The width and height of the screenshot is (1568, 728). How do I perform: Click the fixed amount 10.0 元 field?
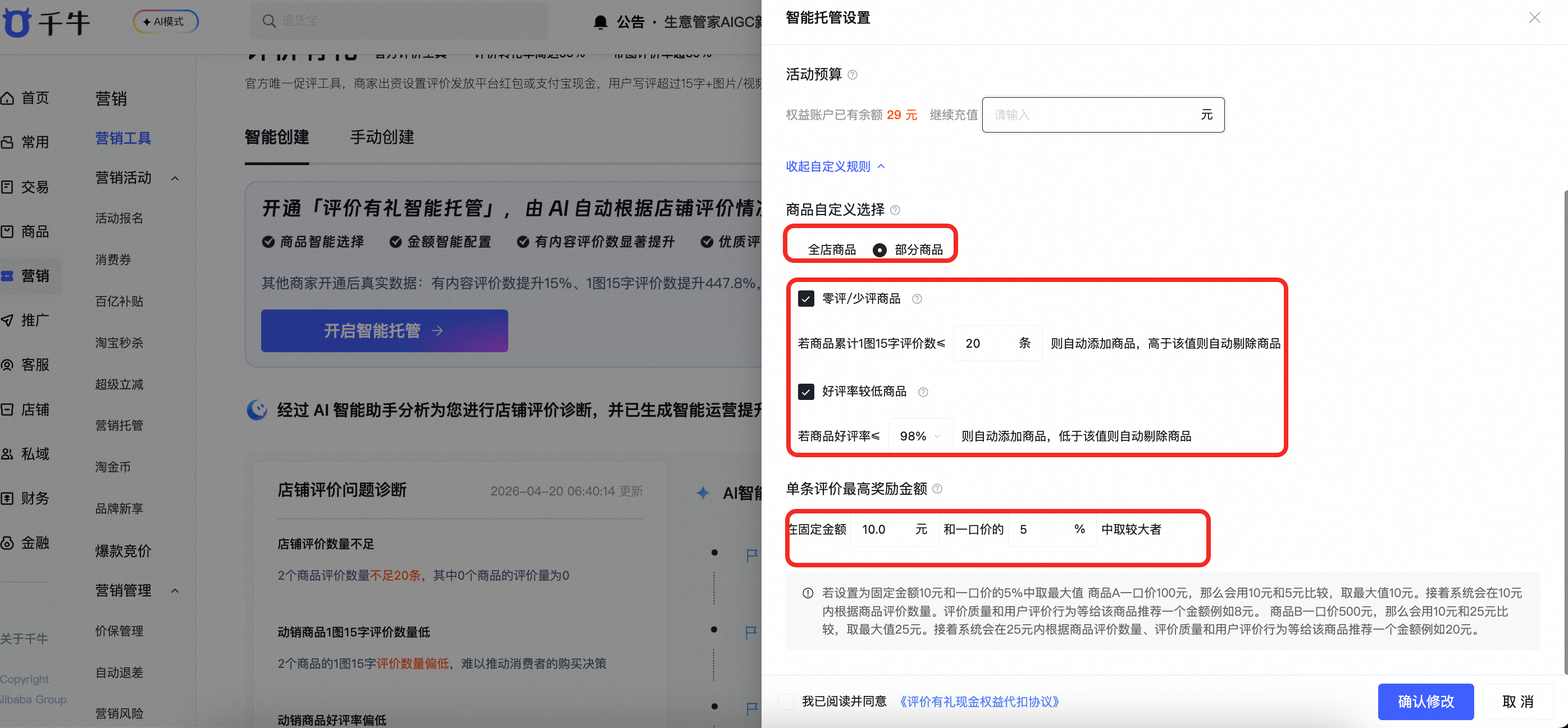click(894, 530)
